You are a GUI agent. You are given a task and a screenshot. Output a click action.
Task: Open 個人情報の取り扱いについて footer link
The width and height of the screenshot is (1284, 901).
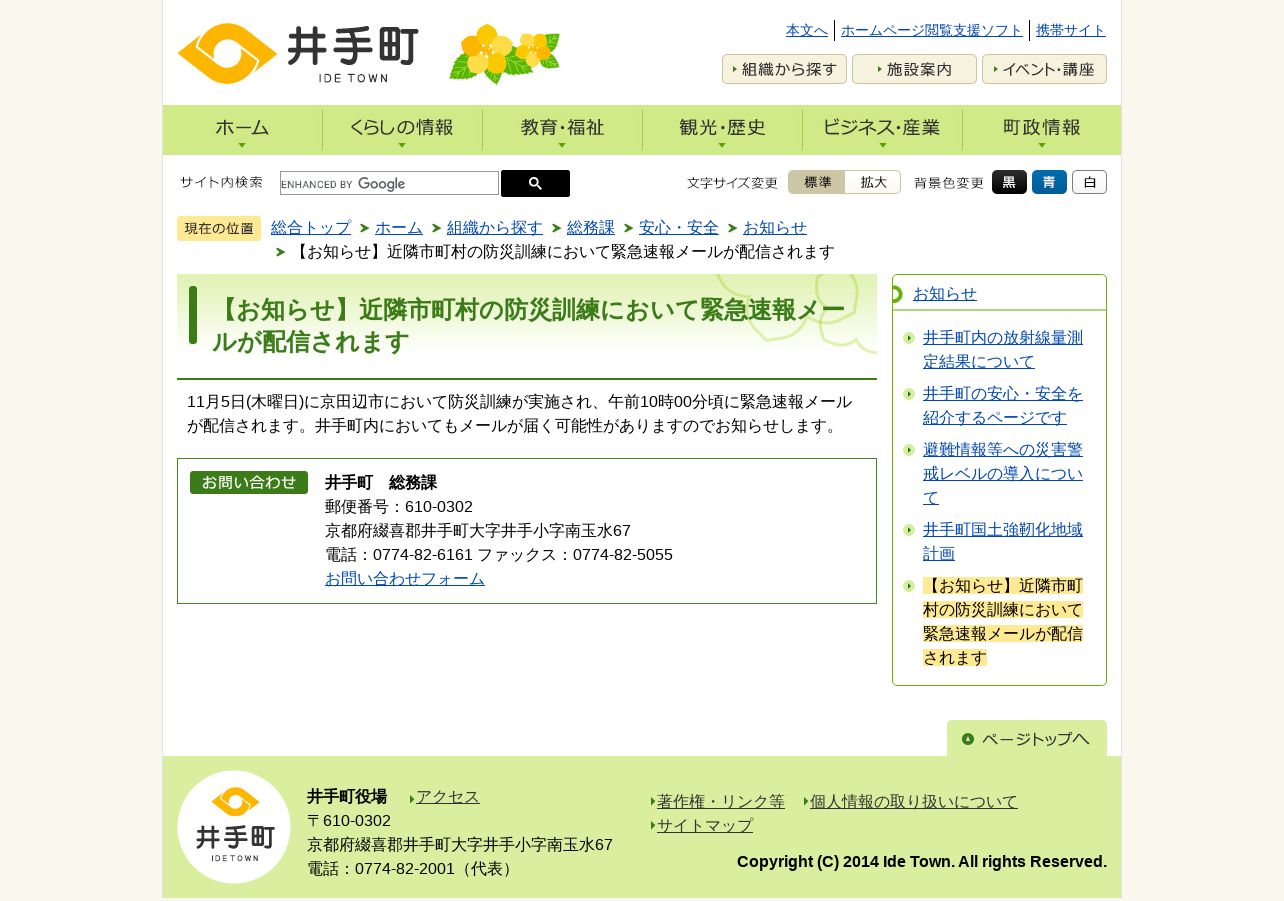(x=914, y=801)
